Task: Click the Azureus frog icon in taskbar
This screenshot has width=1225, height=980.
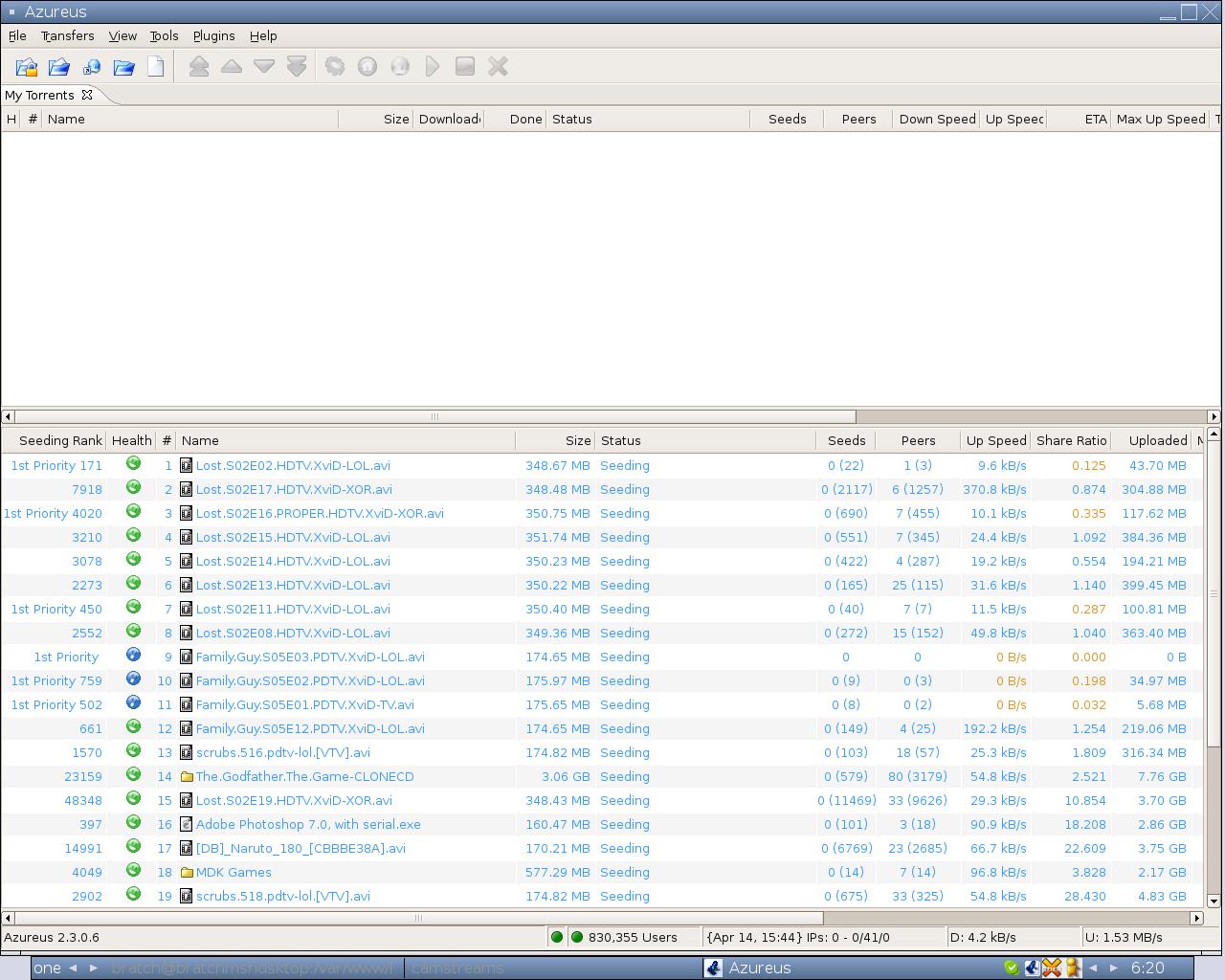Action: (x=713, y=968)
